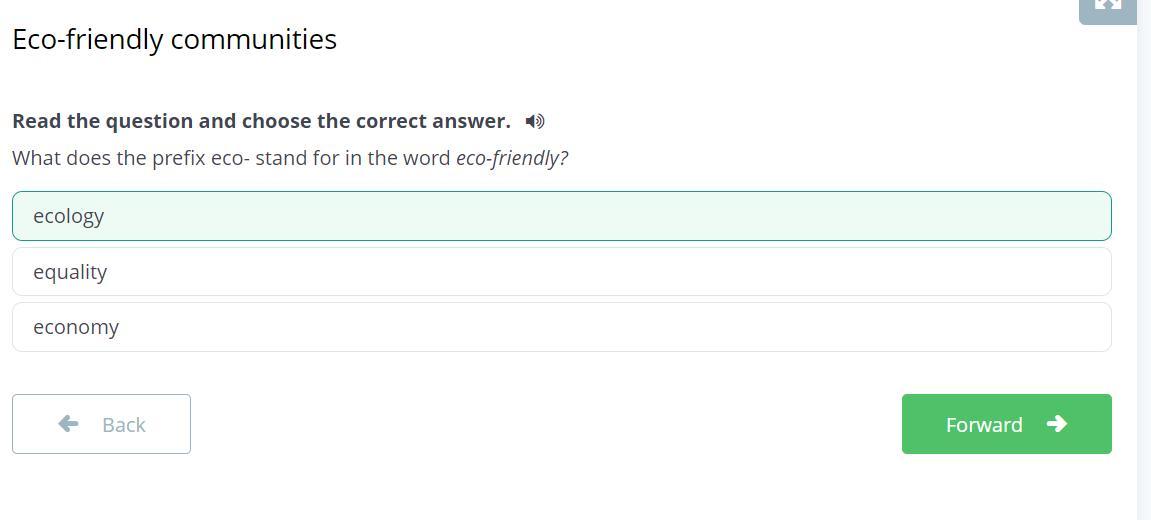The image size is (1151, 520).
Task: Click the "Forward" text label on green button
Action: 984,425
